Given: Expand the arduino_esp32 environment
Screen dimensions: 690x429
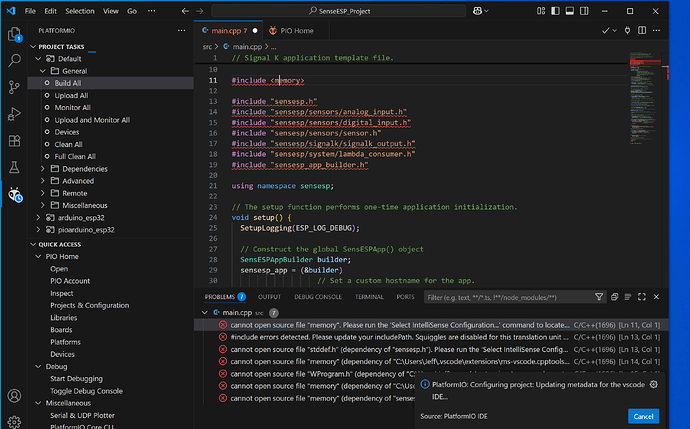Looking at the screenshot, I should (38, 217).
